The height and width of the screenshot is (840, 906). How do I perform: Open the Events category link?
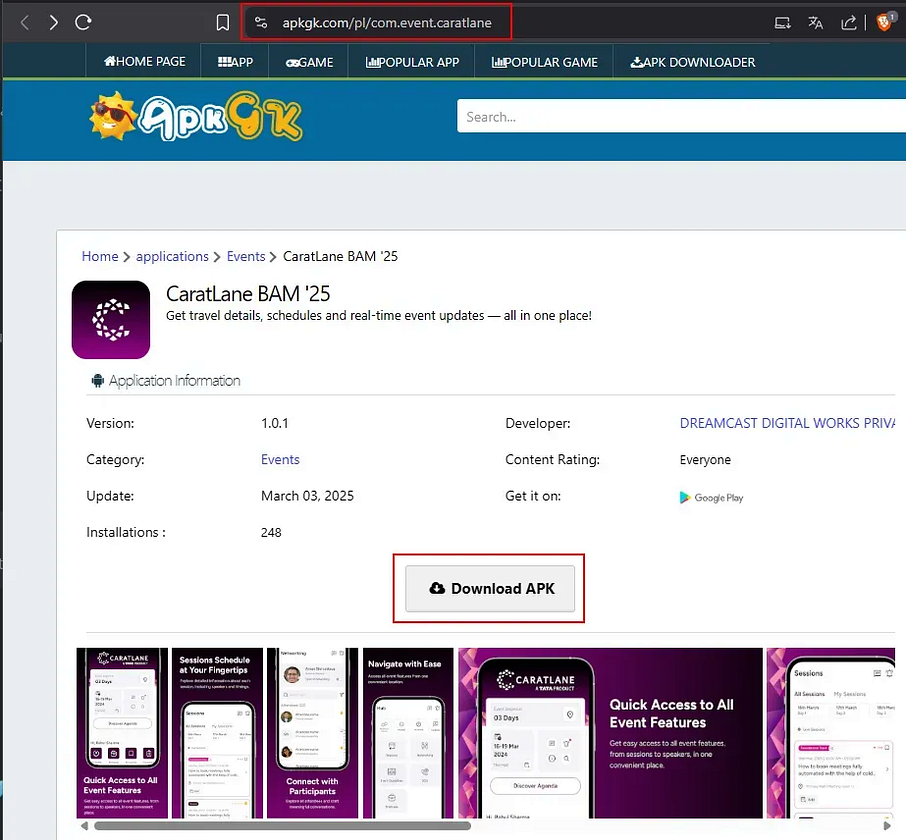point(280,459)
